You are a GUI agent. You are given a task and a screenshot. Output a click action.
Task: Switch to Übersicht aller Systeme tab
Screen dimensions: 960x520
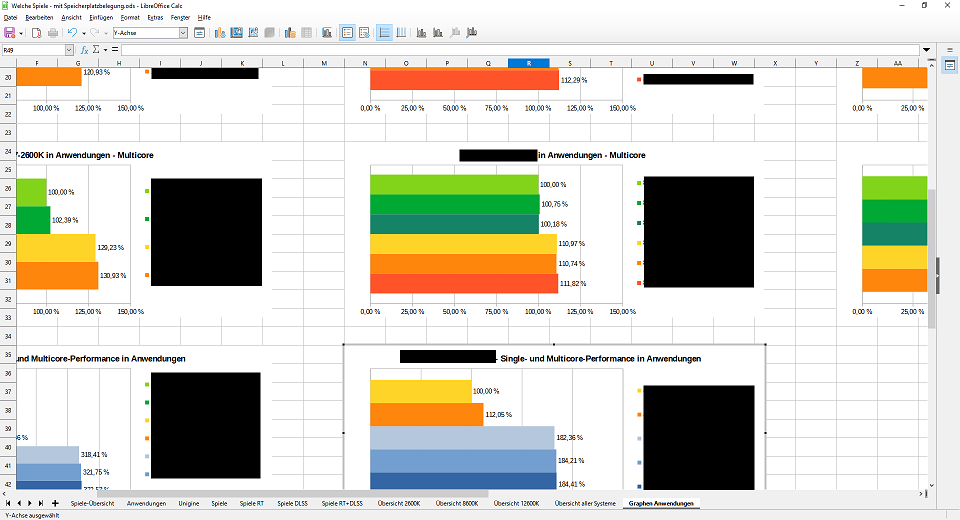(585, 503)
